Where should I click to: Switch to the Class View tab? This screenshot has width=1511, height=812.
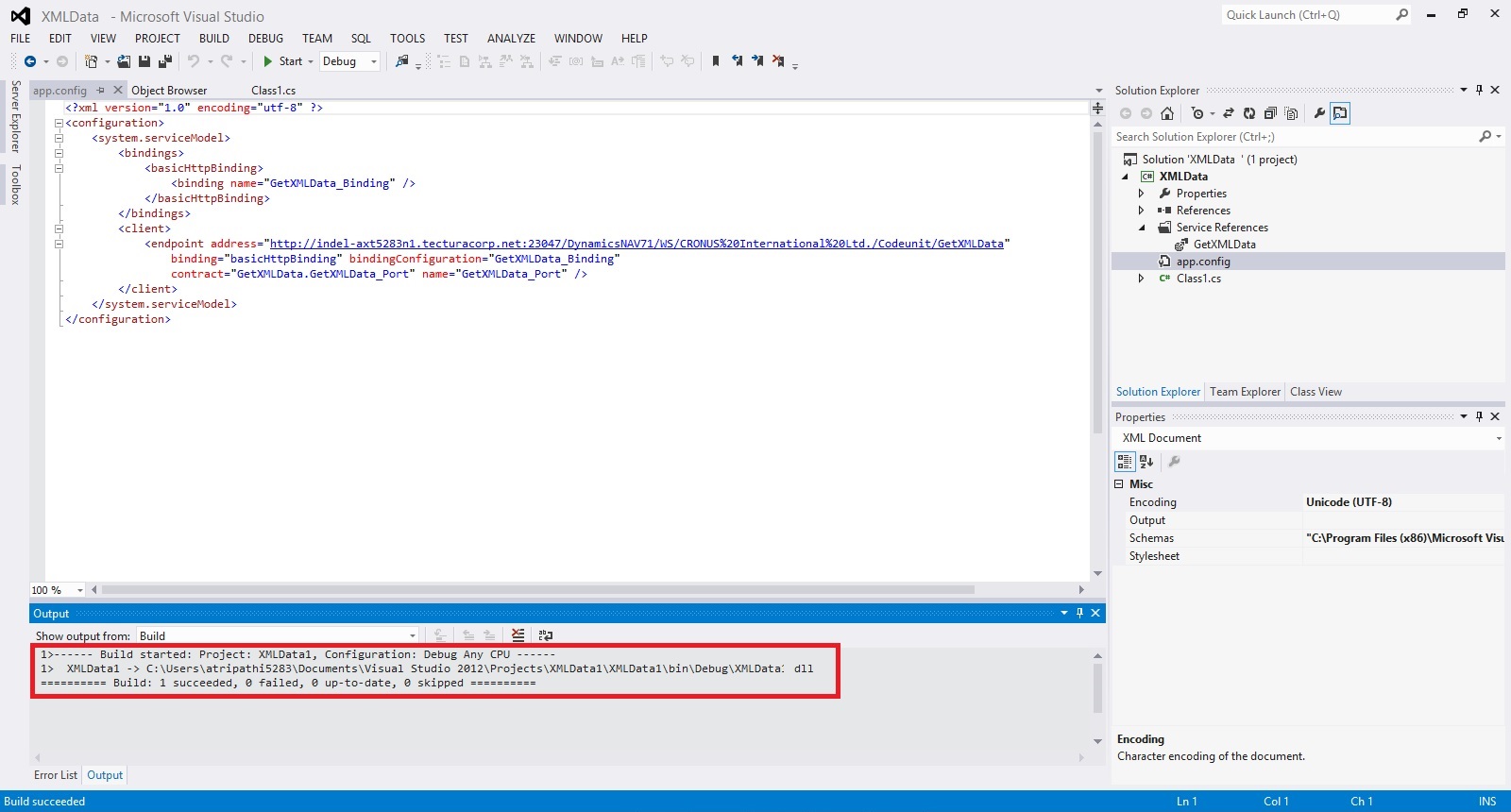pos(1316,392)
